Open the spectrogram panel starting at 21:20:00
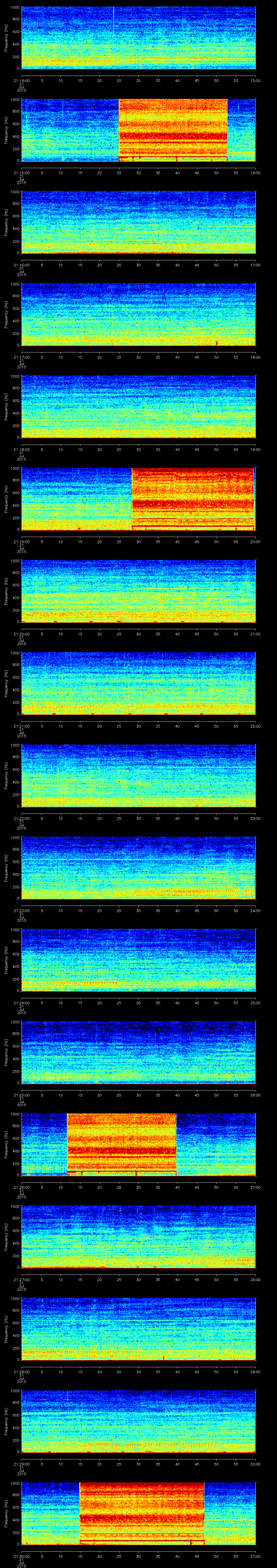The image size is (277, 1568). [x=138, y=592]
